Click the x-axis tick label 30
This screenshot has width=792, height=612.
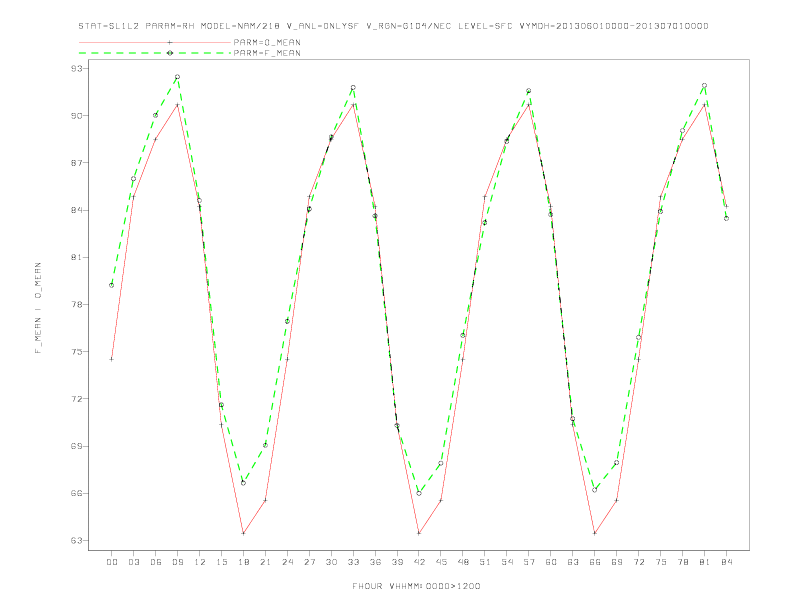pyautogui.click(x=331, y=562)
